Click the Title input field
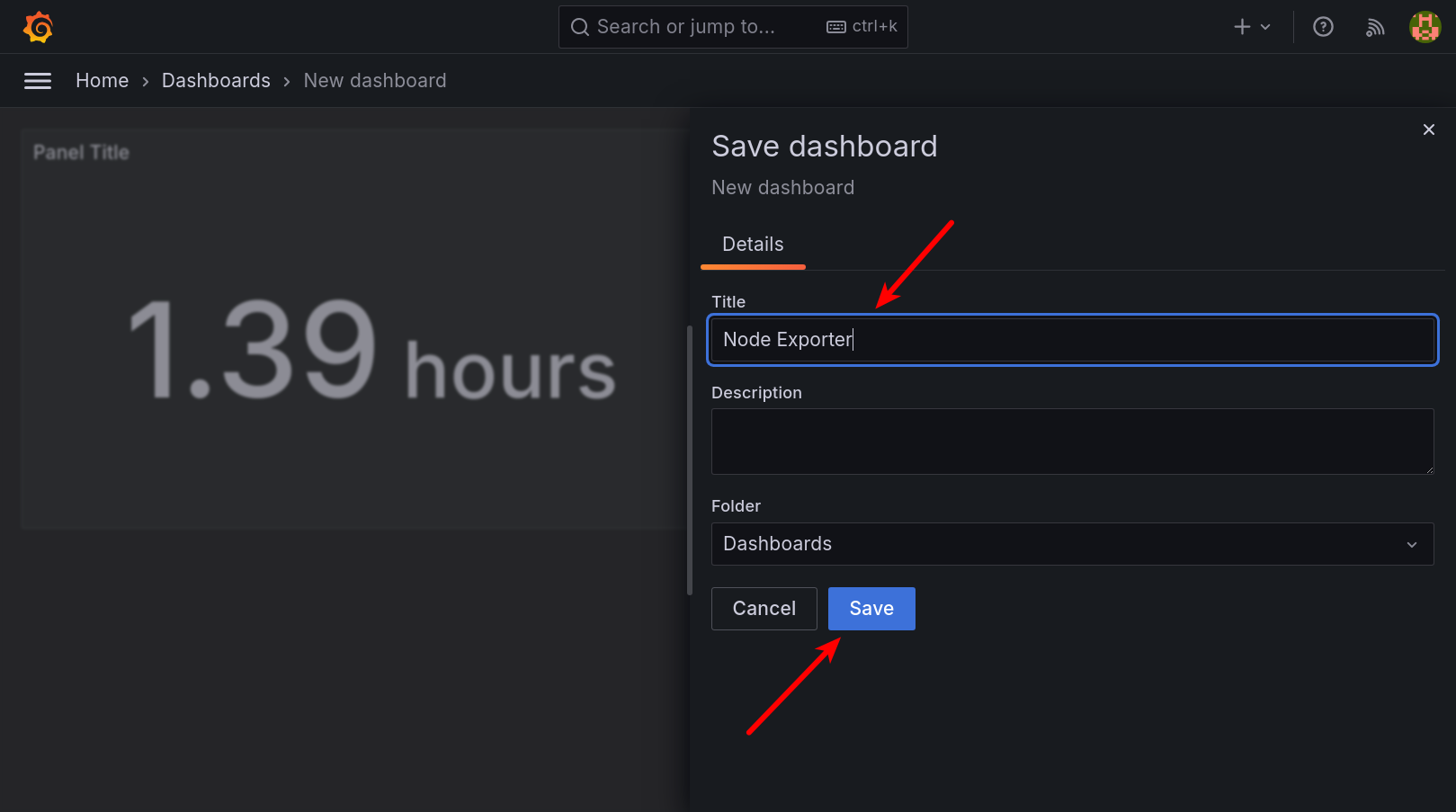The image size is (1456, 812). tap(1073, 340)
